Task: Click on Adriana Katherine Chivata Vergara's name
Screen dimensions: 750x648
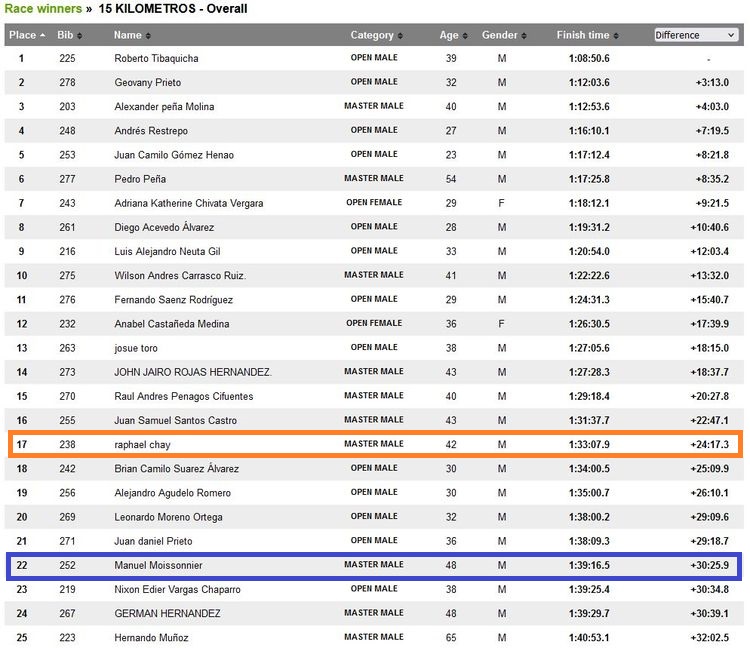Action: [189, 203]
